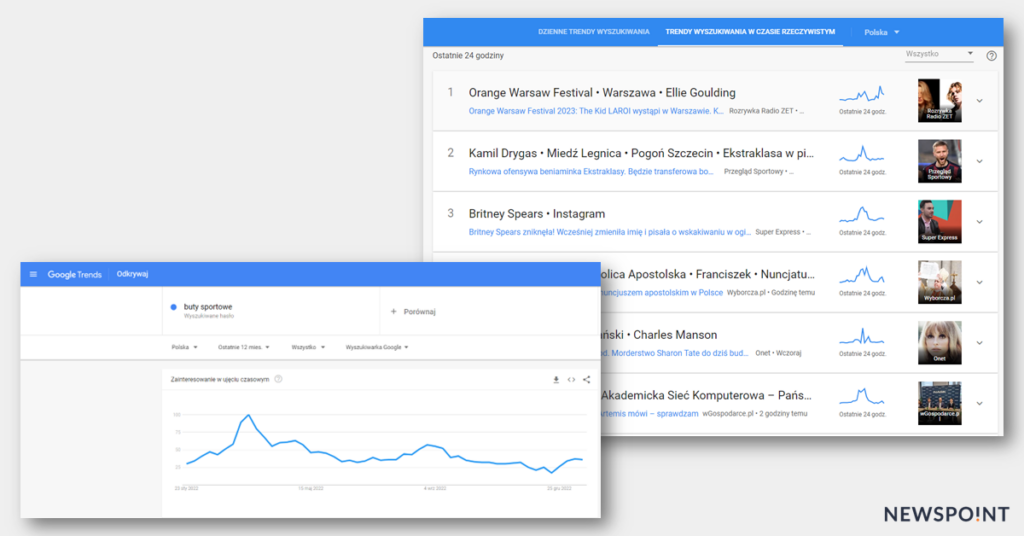The height and width of the screenshot is (536, 1024).
Task: Open the Polska region filter under buty sportowe
Action: tap(184, 347)
